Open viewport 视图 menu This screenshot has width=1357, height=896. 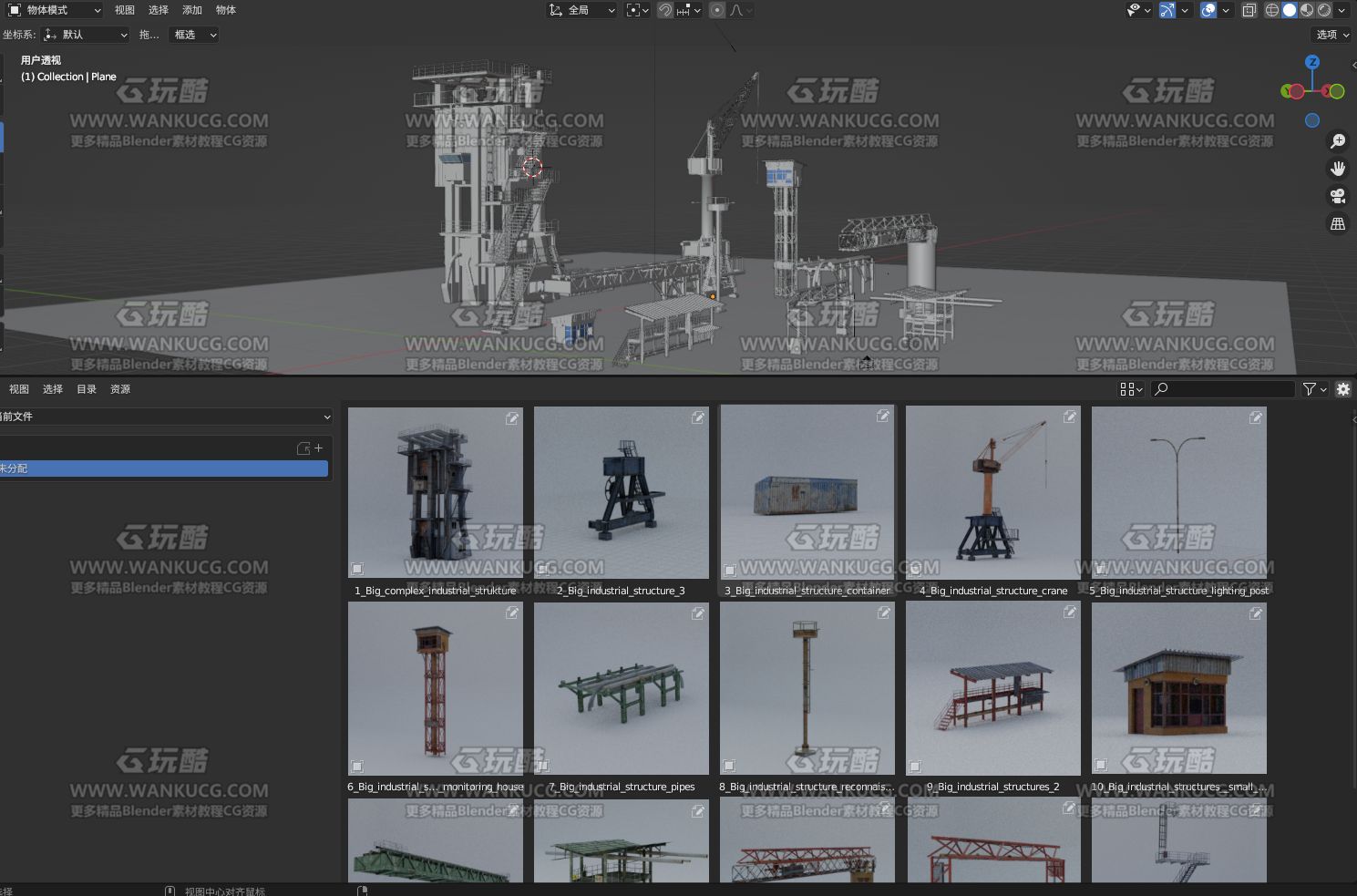click(x=125, y=10)
